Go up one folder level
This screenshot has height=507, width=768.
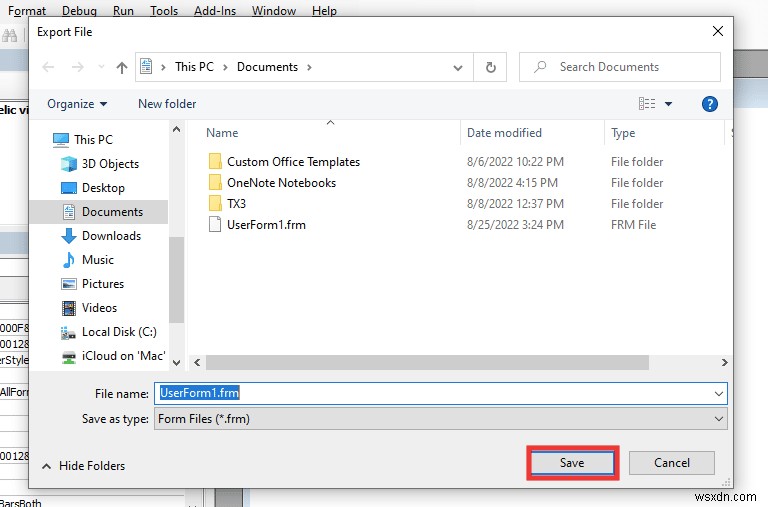point(122,67)
